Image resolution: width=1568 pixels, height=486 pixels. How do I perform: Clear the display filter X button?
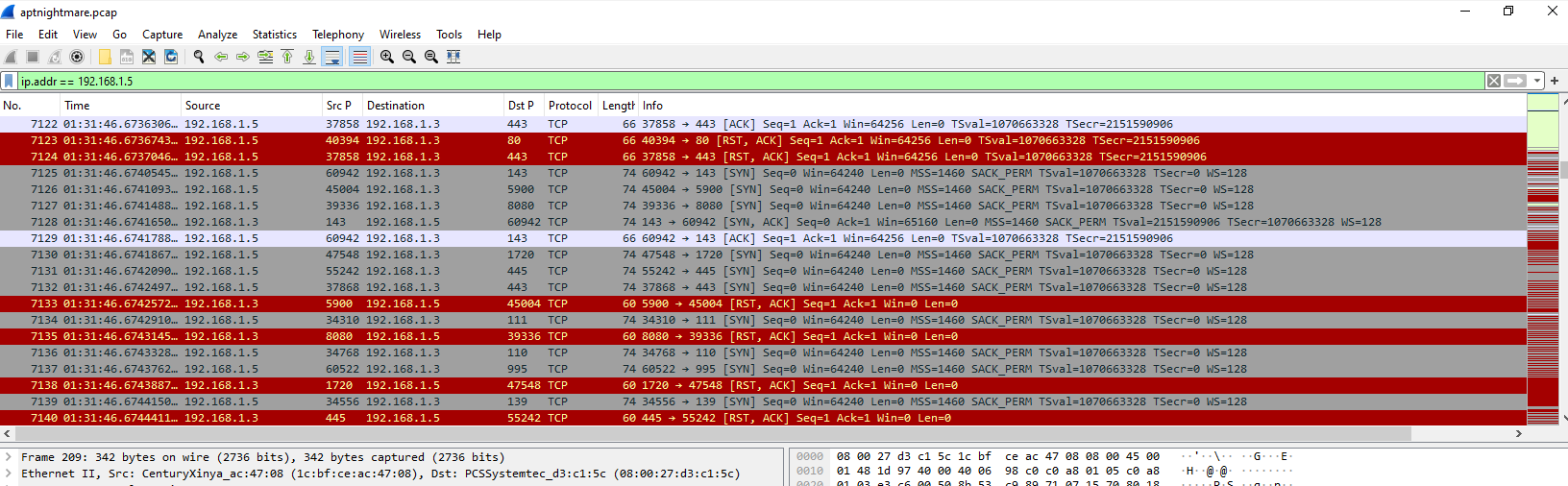coord(1494,81)
